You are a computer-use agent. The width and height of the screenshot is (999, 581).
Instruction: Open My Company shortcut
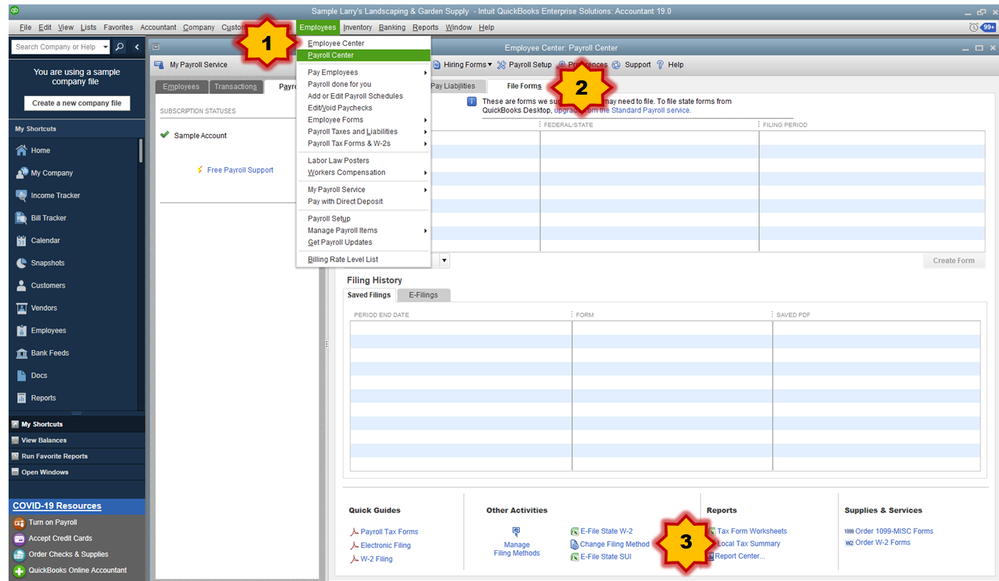(52, 173)
